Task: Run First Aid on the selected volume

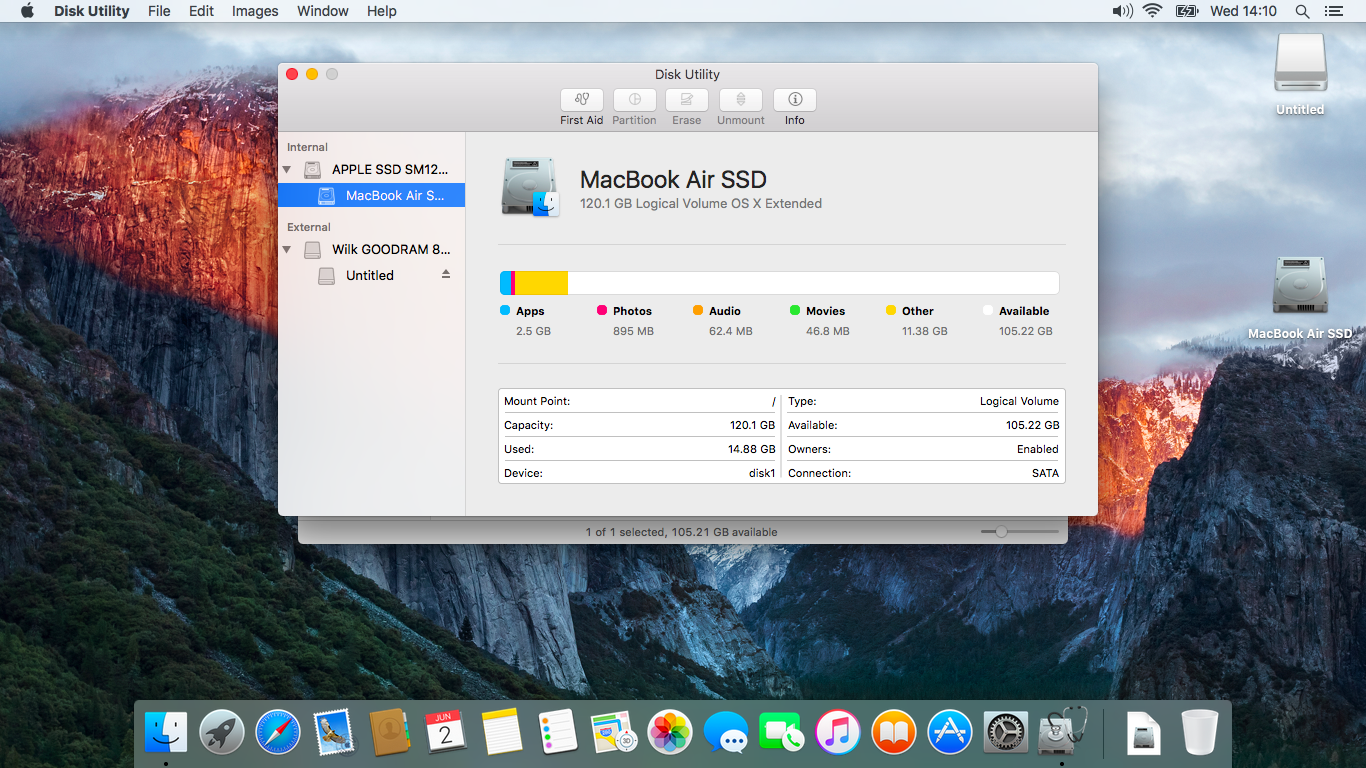Action: point(582,100)
